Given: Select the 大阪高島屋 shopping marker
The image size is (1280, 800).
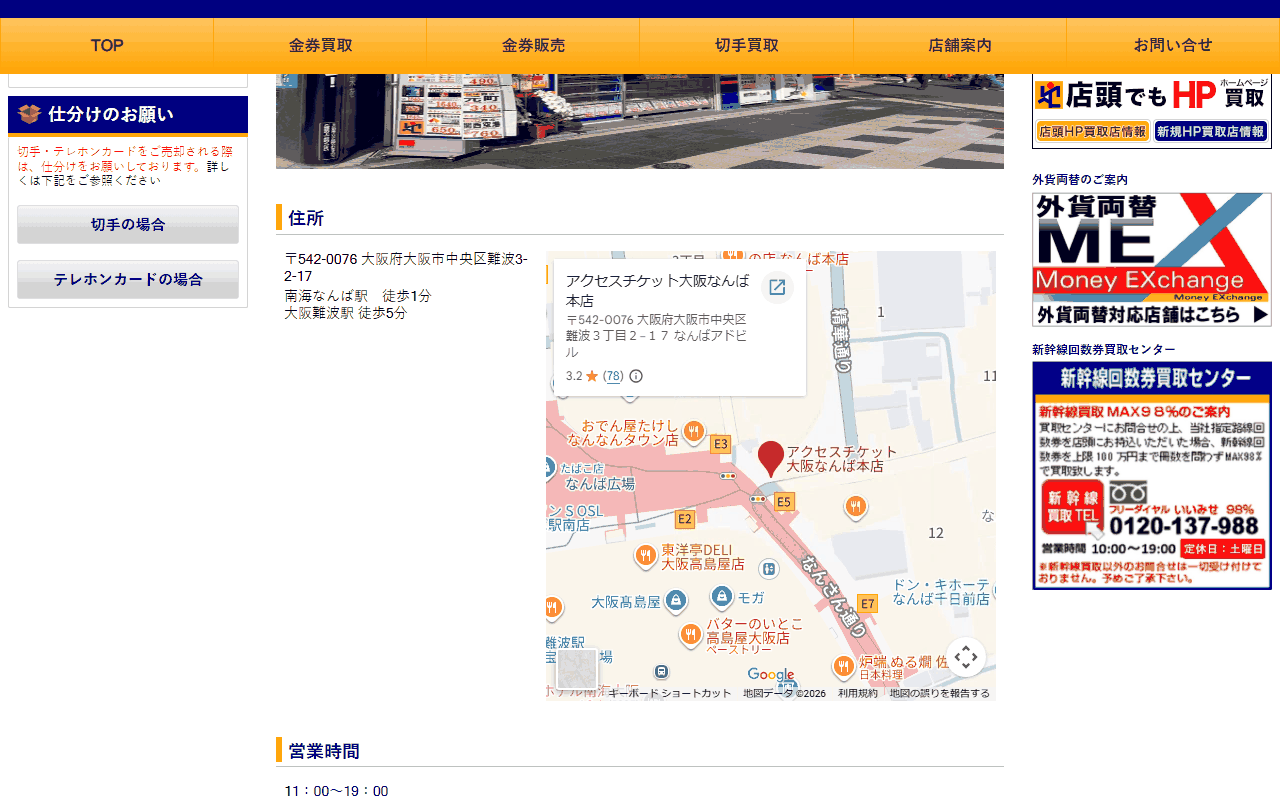Looking at the screenshot, I should (676, 600).
